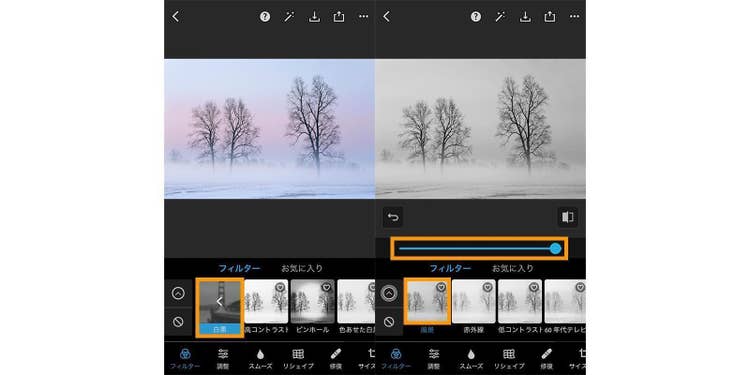Apply the ピンホール filter thumbnail
Viewport: 750px width, 375px height.
click(313, 301)
